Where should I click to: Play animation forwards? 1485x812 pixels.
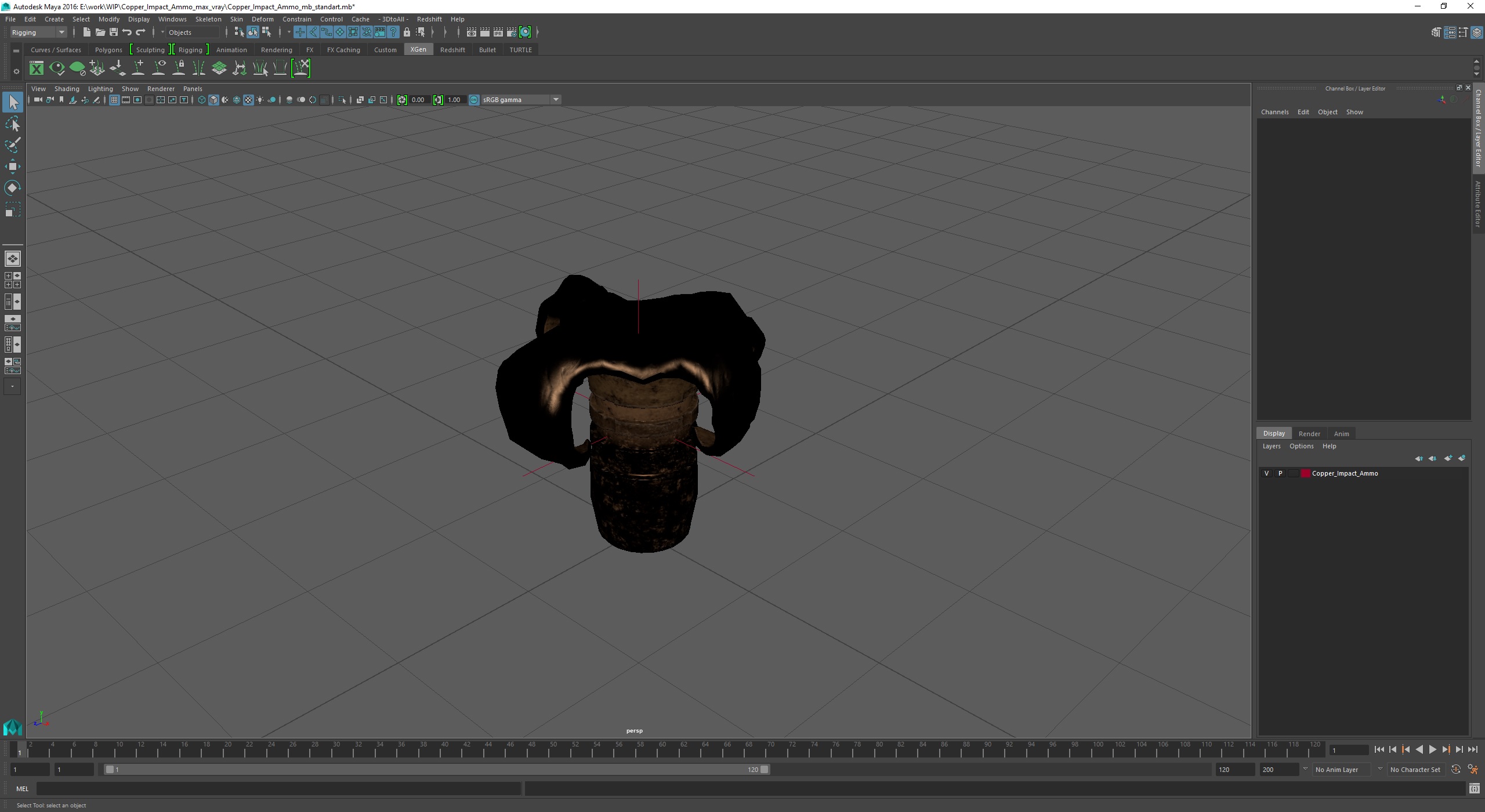1433,750
